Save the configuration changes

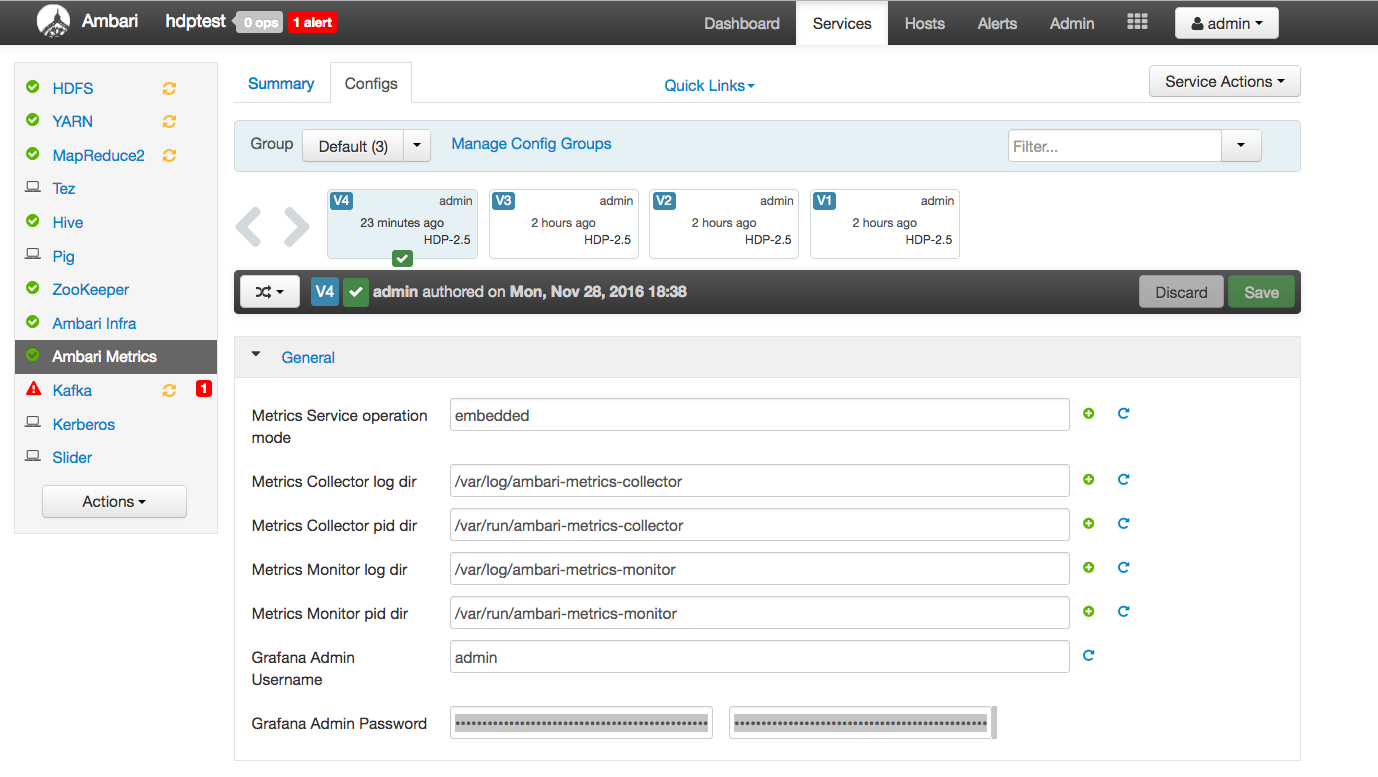1261,291
